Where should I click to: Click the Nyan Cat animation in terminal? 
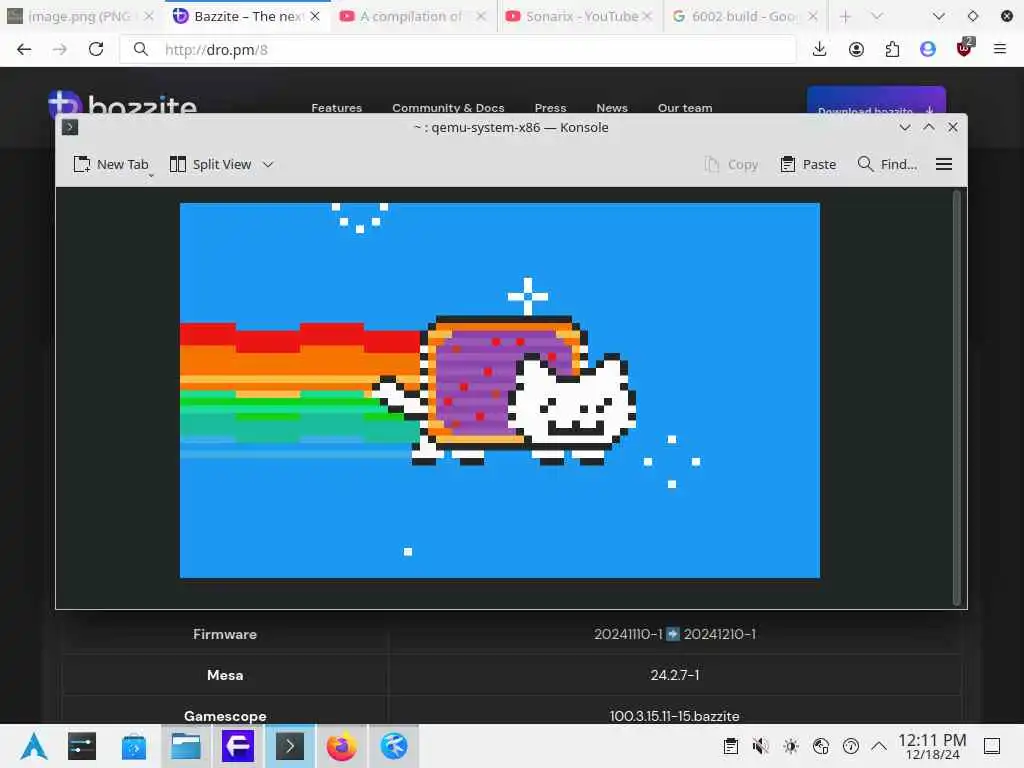tap(500, 390)
